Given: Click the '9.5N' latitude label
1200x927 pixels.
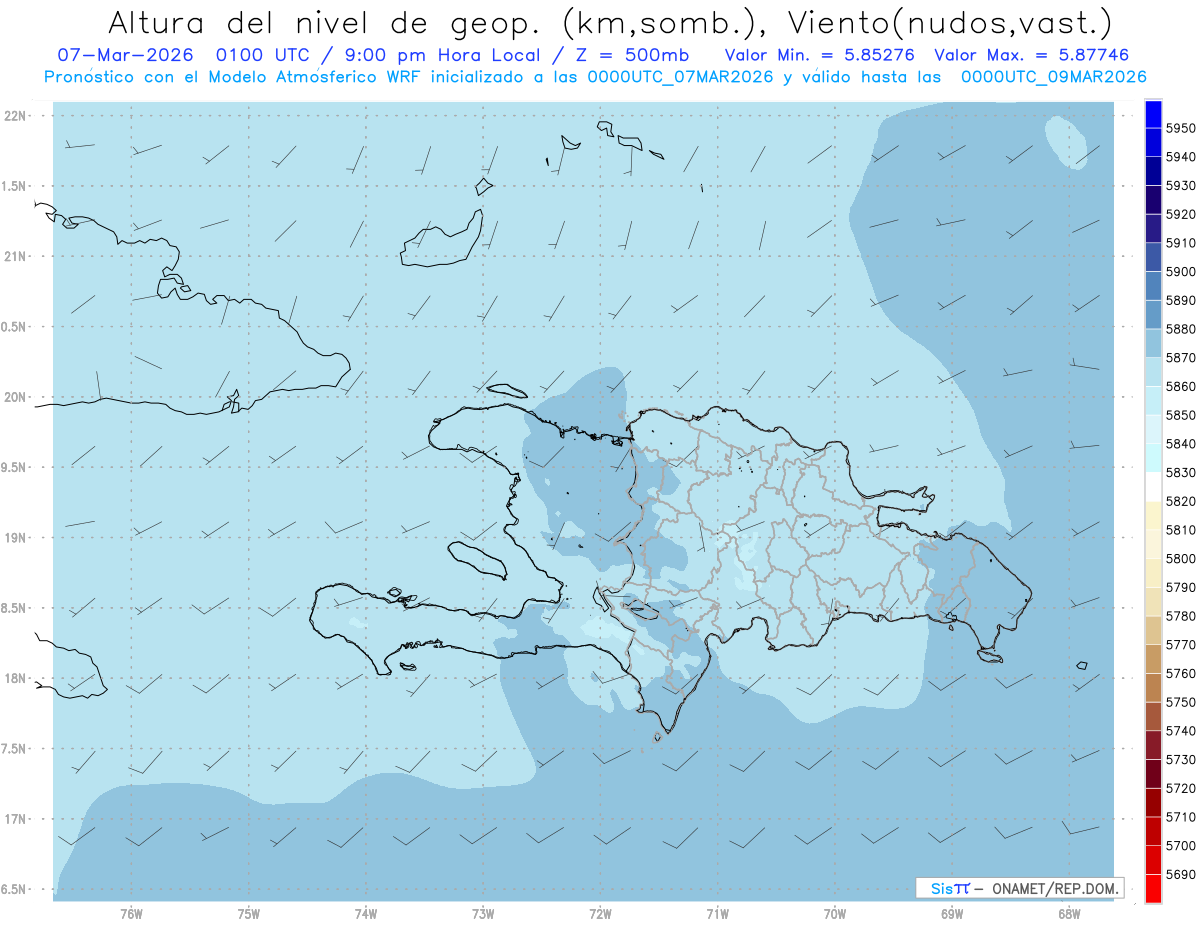Looking at the screenshot, I should pos(14,467).
